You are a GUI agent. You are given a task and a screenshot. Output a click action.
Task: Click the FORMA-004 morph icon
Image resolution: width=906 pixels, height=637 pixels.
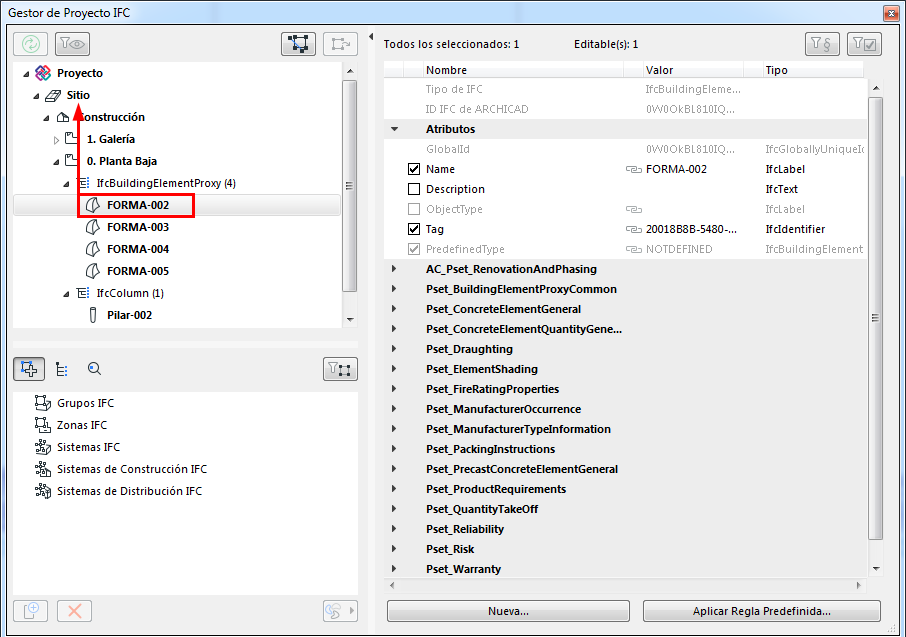(92, 249)
